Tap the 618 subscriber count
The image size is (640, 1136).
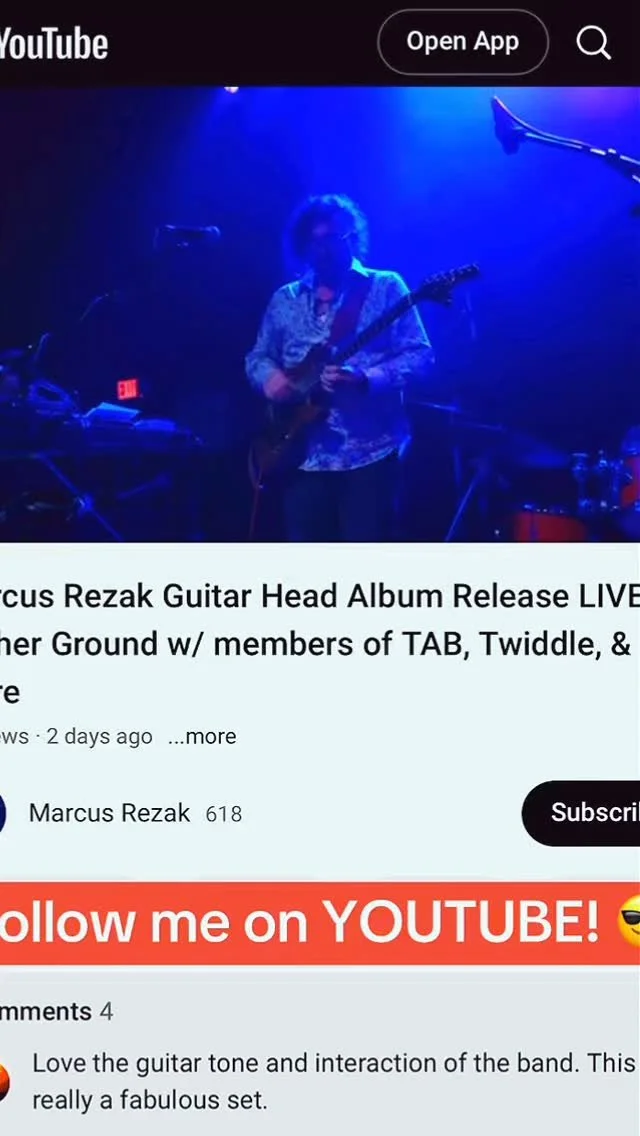coord(224,814)
